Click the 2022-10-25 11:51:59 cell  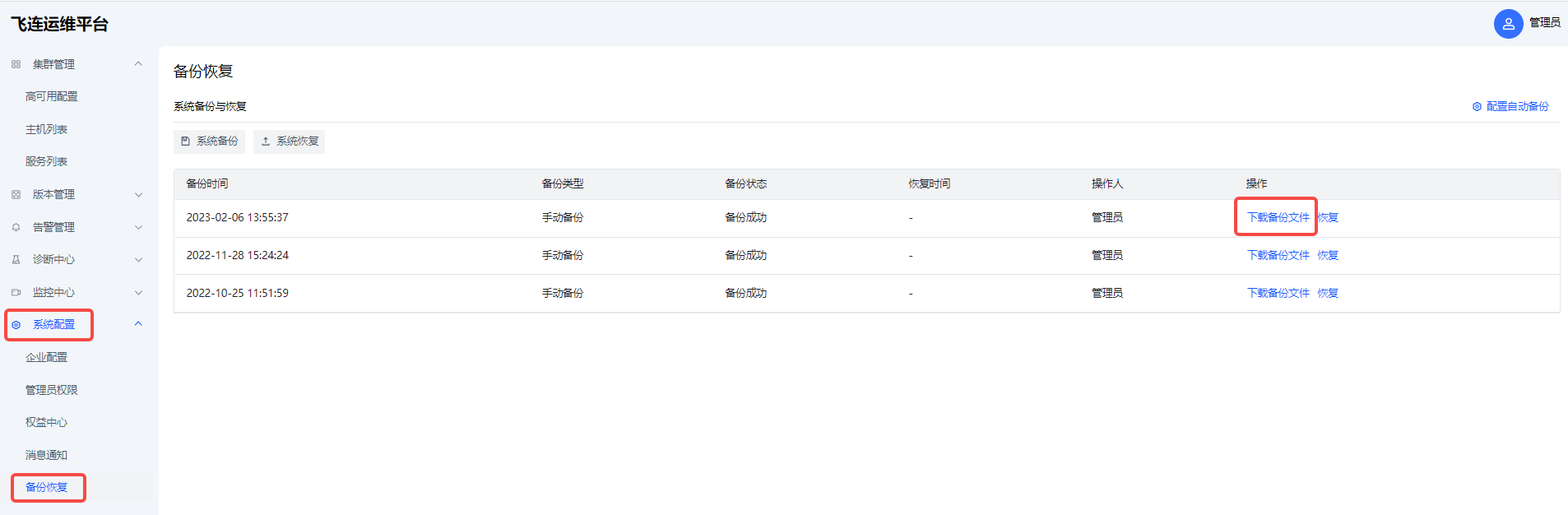[237, 294]
